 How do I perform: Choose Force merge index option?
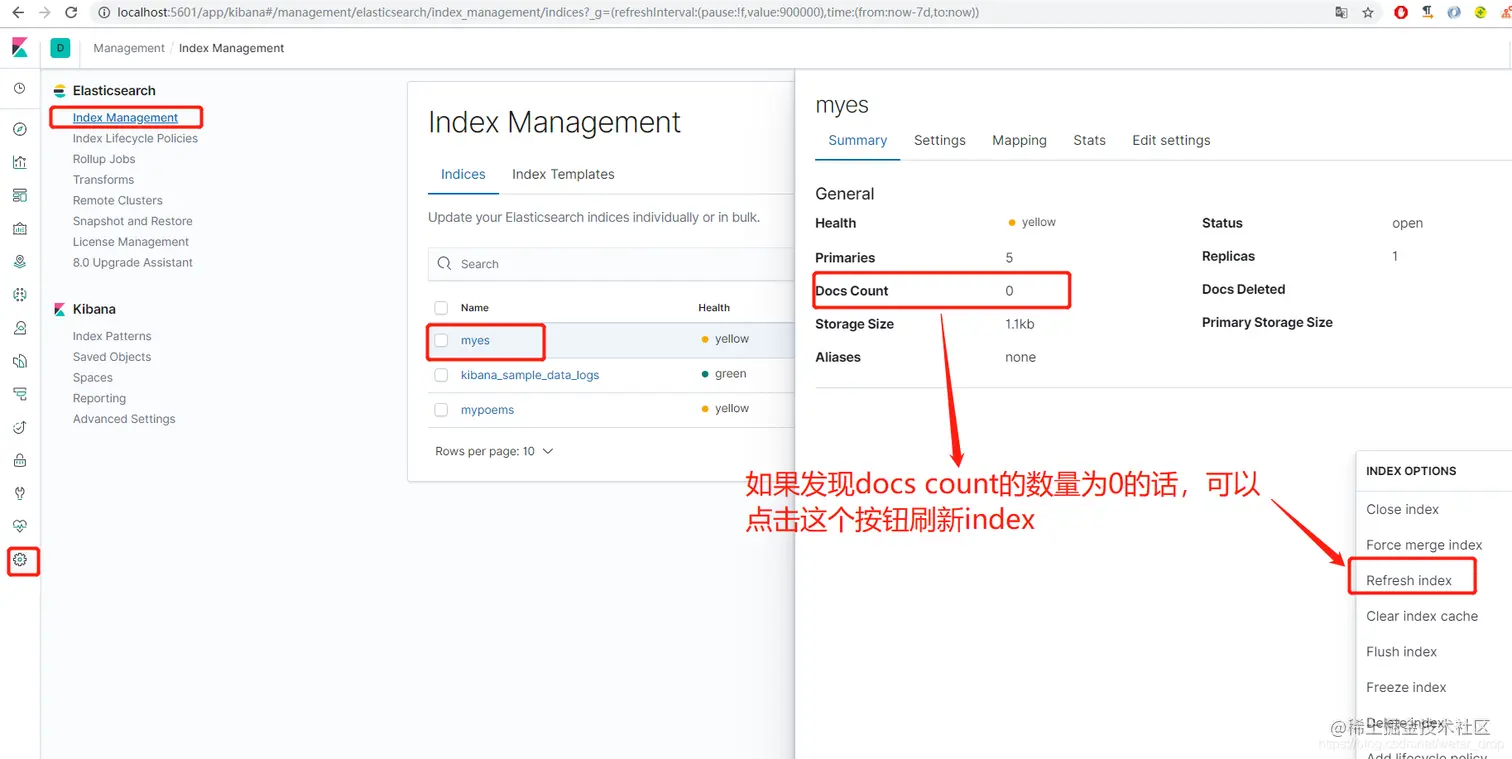point(1424,545)
